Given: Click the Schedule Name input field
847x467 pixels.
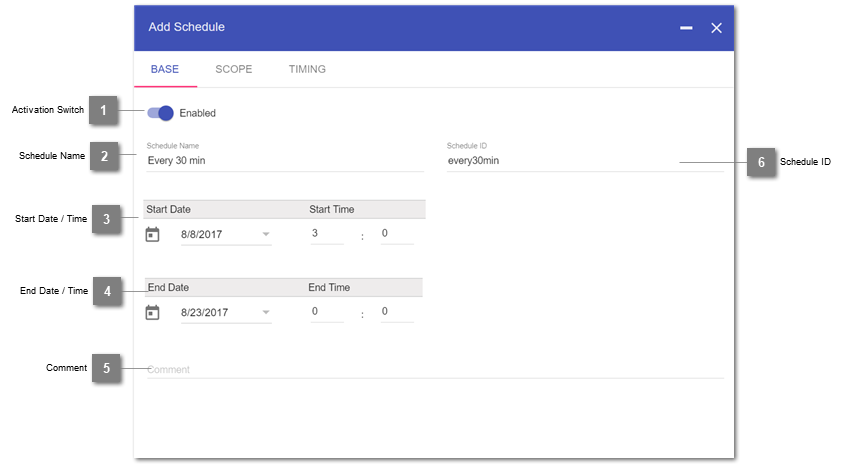Looking at the screenshot, I should [284, 160].
